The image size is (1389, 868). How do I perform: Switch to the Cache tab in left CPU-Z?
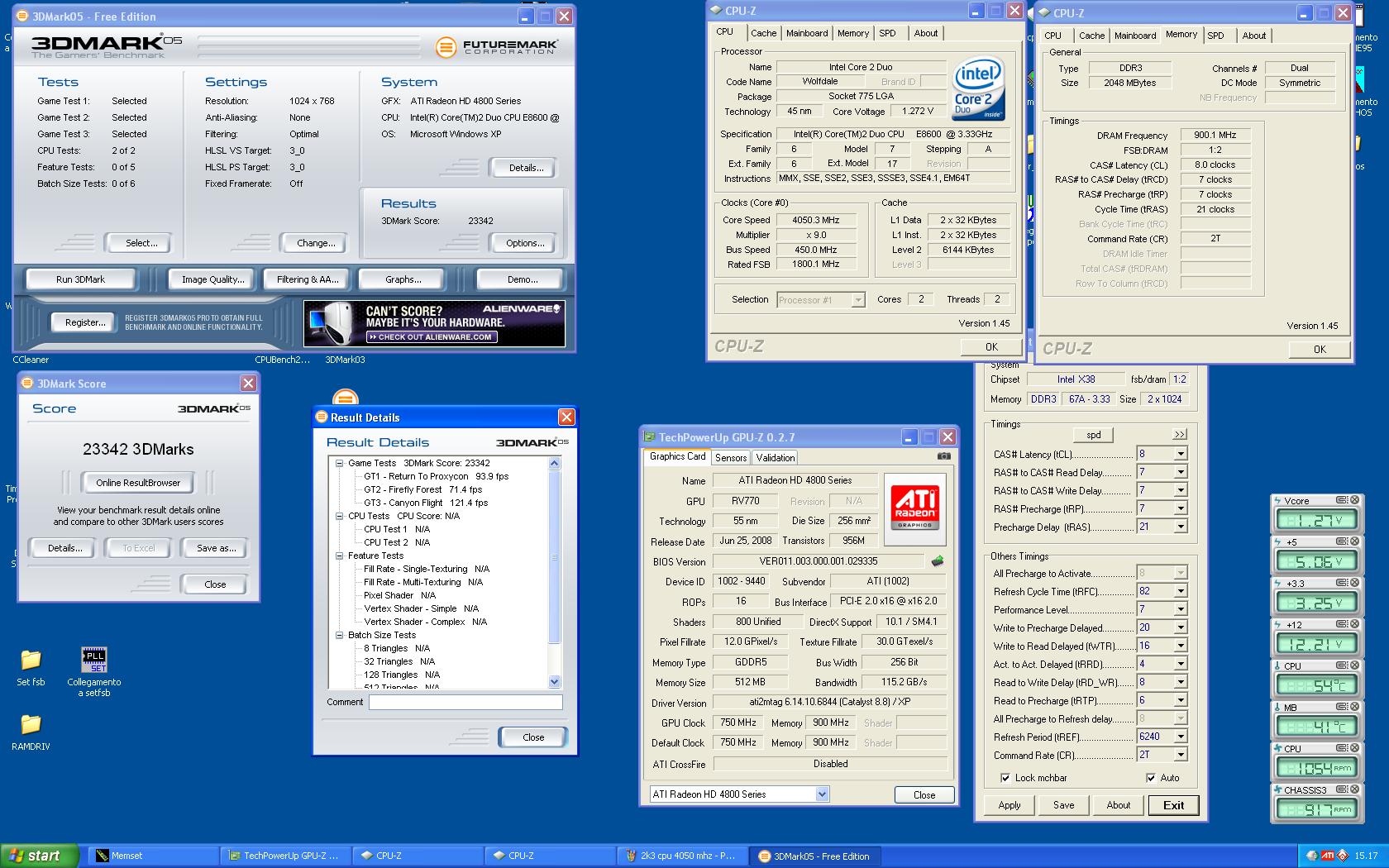point(763,33)
